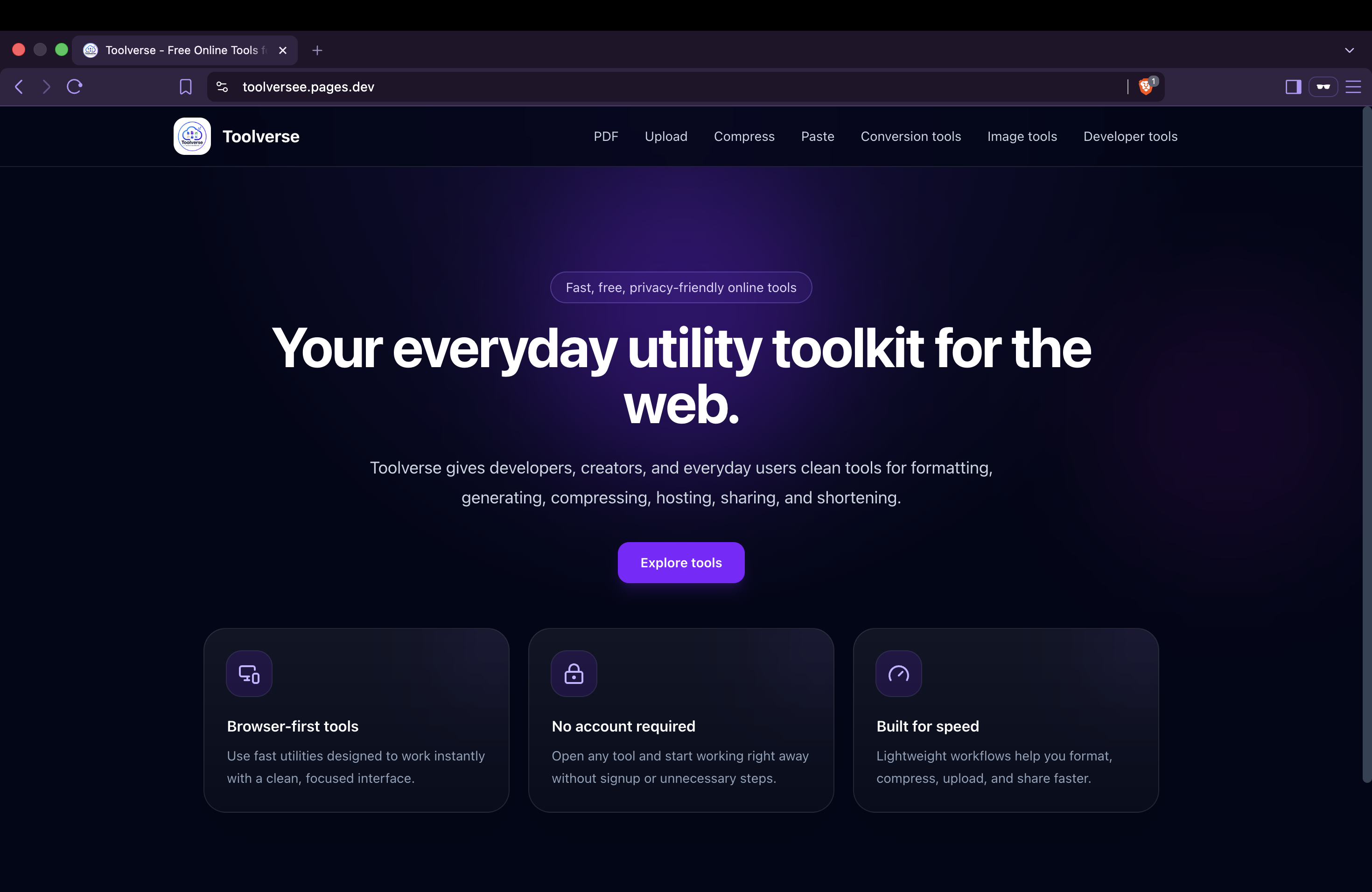The height and width of the screenshot is (892, 1372).
Task: Click the 'Built for speed' card heading
Action: [928, 726]
